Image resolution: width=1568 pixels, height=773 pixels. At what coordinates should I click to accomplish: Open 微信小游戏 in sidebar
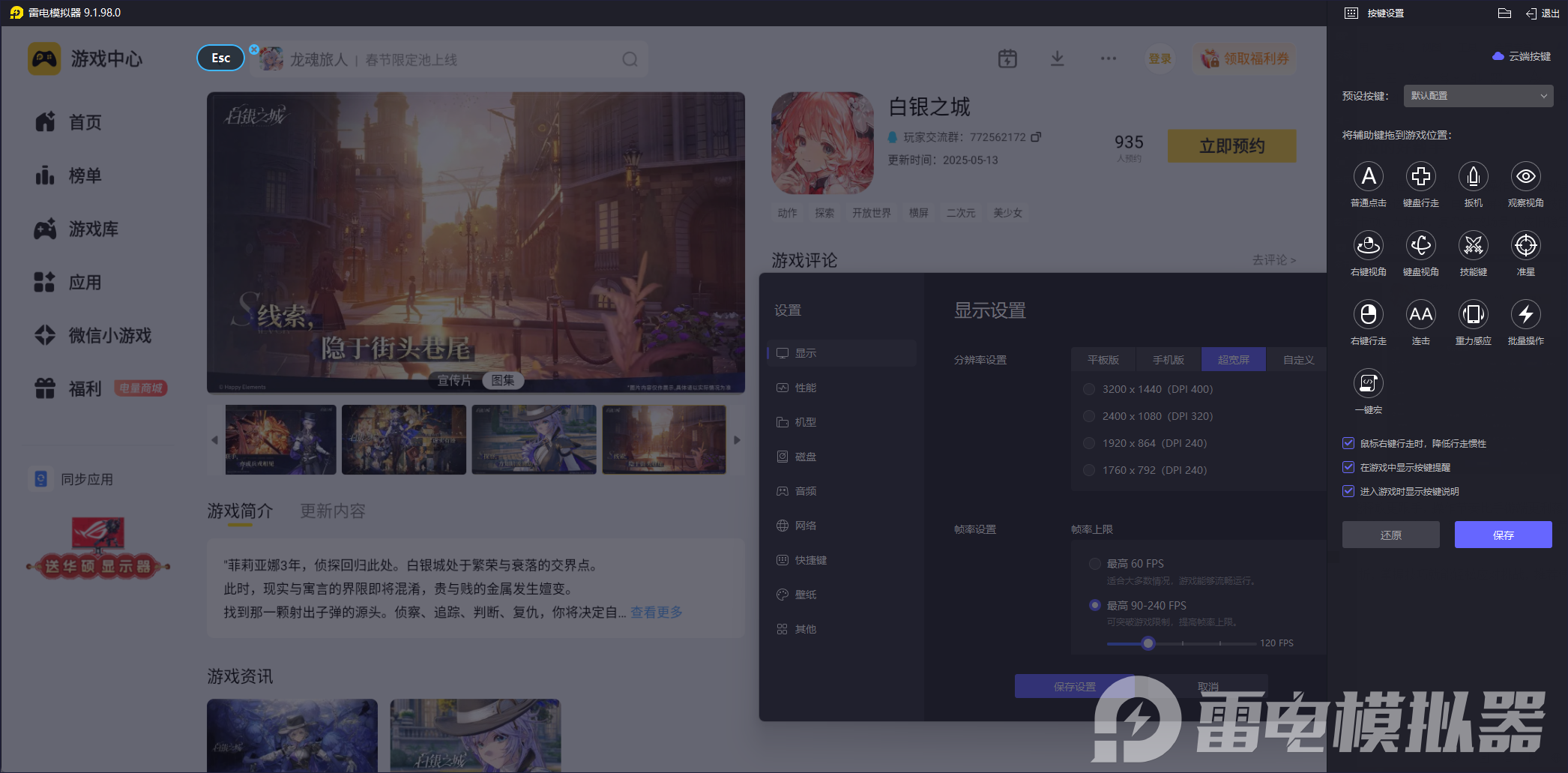92,335
